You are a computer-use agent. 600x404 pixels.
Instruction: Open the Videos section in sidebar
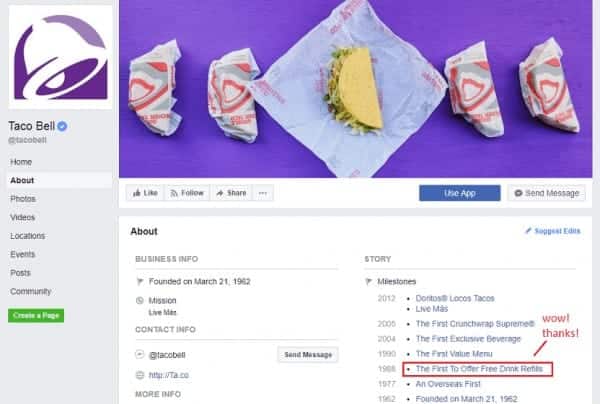[x=23, y=217]
